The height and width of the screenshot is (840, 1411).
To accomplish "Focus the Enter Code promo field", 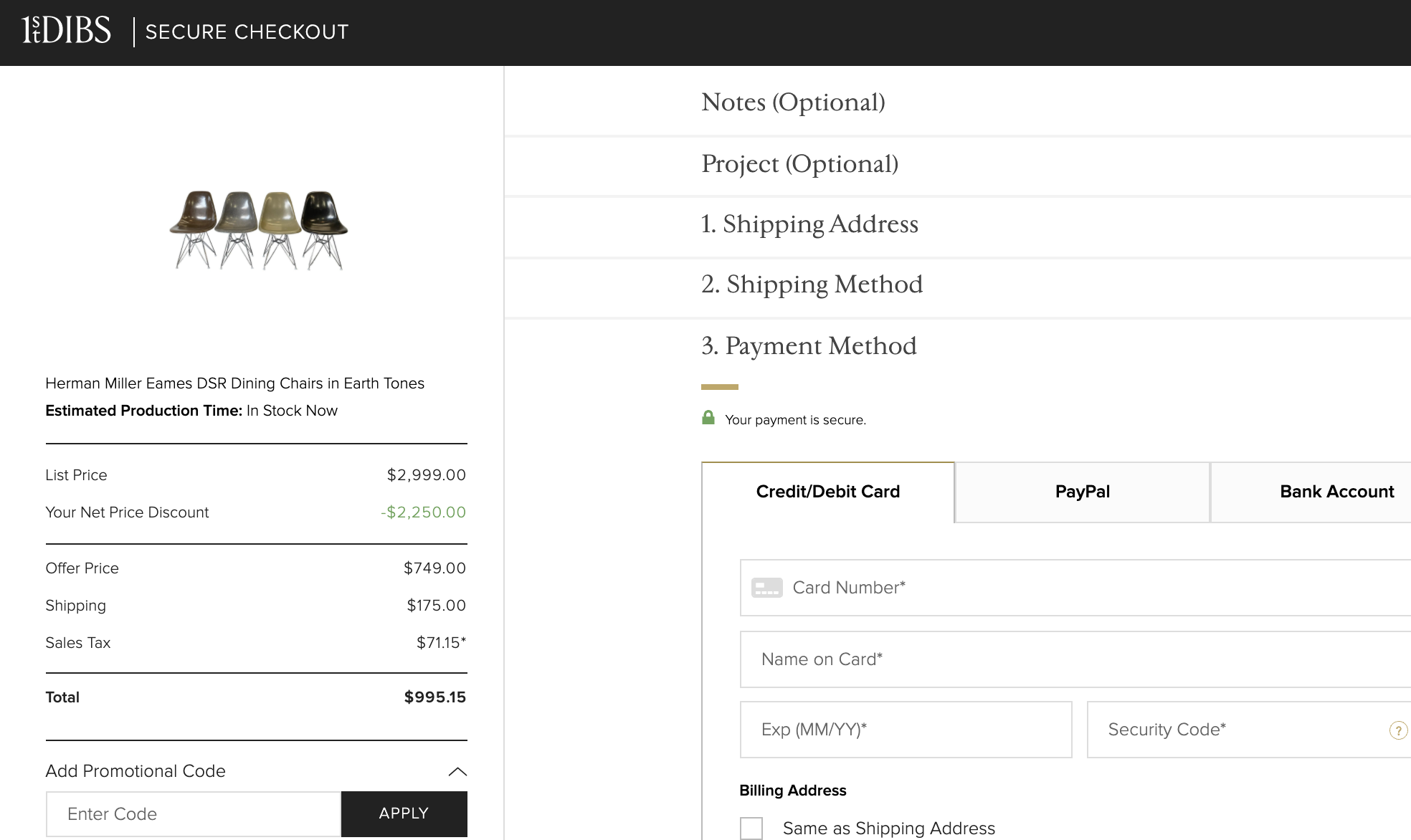I will (194, 813).
